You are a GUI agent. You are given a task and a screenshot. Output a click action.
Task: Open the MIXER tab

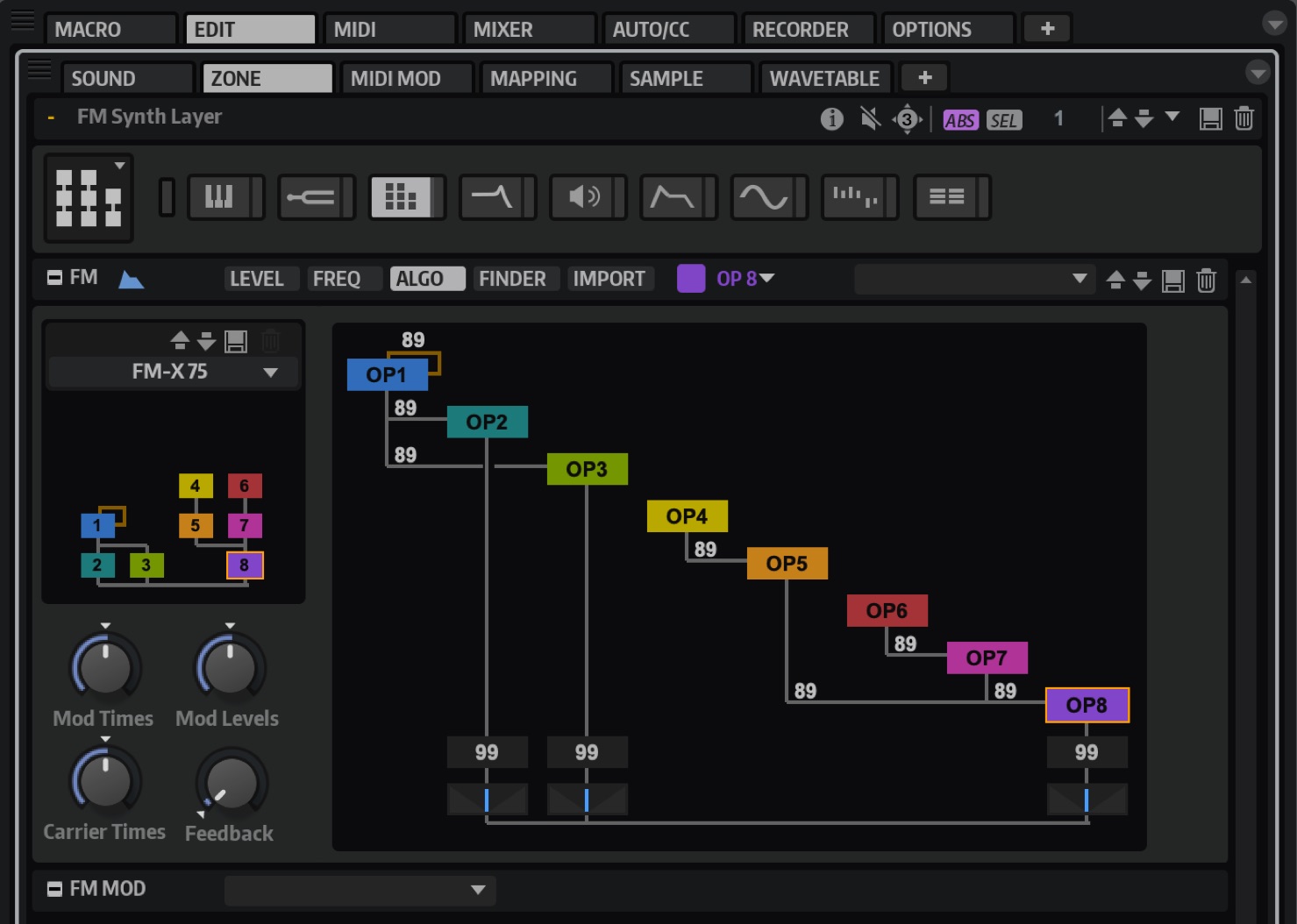tap(529, 29)
